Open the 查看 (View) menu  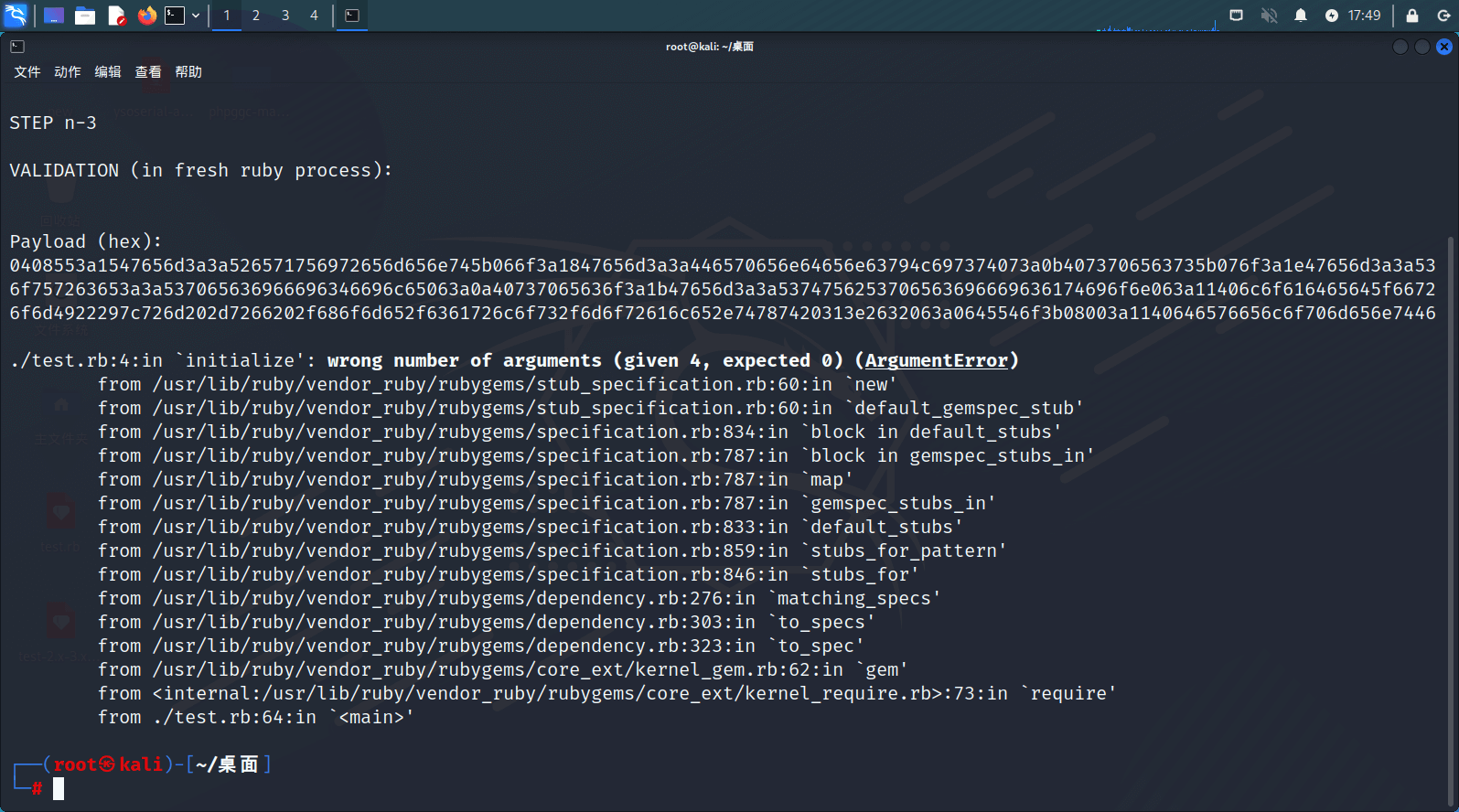pyautogui.click(x=148, y=72)
